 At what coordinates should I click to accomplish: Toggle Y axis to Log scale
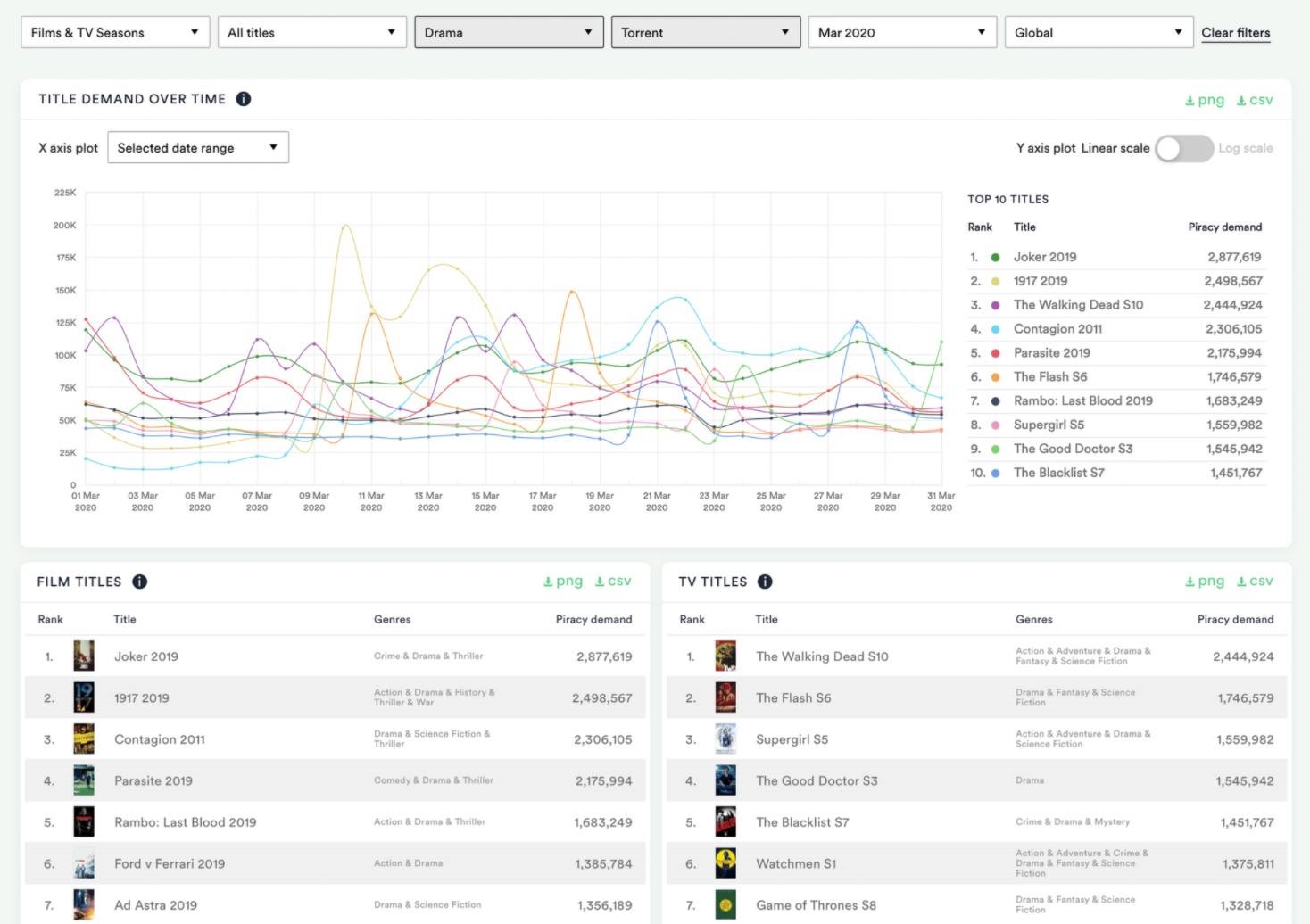[x=1184, y=148]
